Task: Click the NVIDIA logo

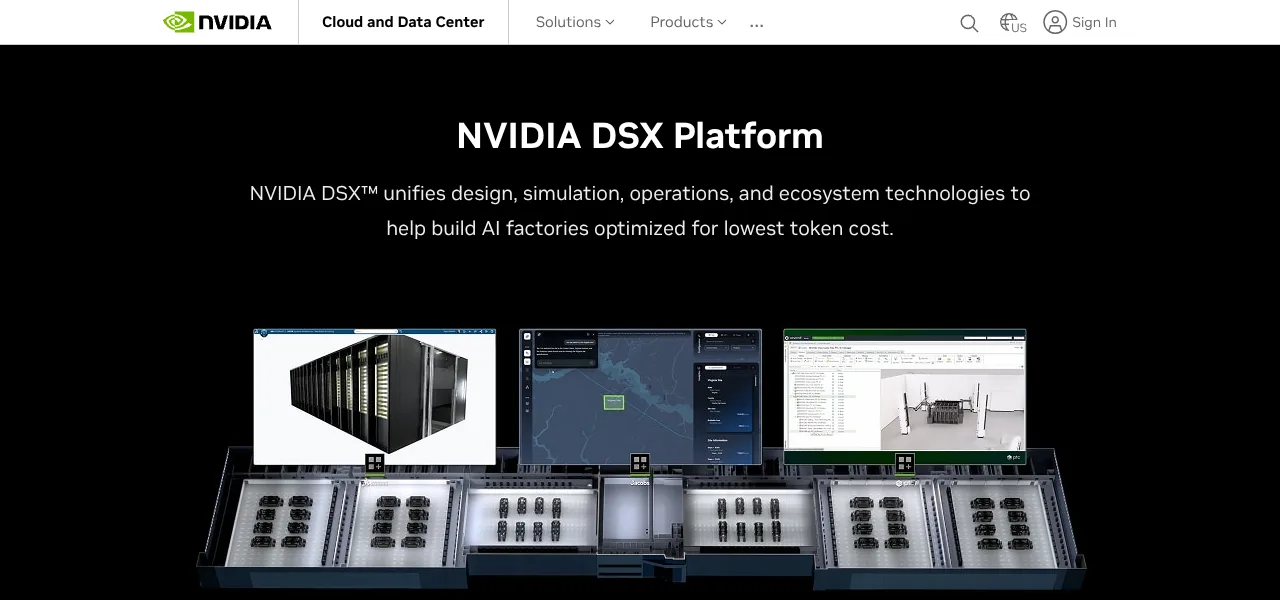Action: pyautogui.click(x=217, y=22)
